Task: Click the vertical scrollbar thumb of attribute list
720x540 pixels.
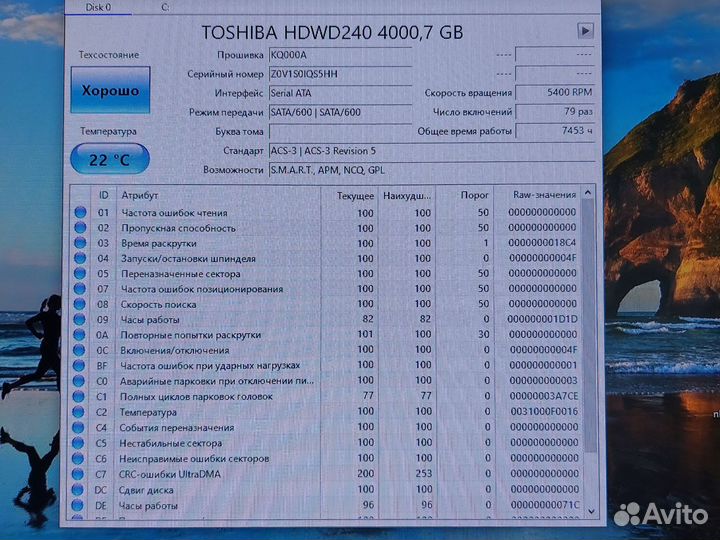Action: pyautogui.click(x=590, y=326)
